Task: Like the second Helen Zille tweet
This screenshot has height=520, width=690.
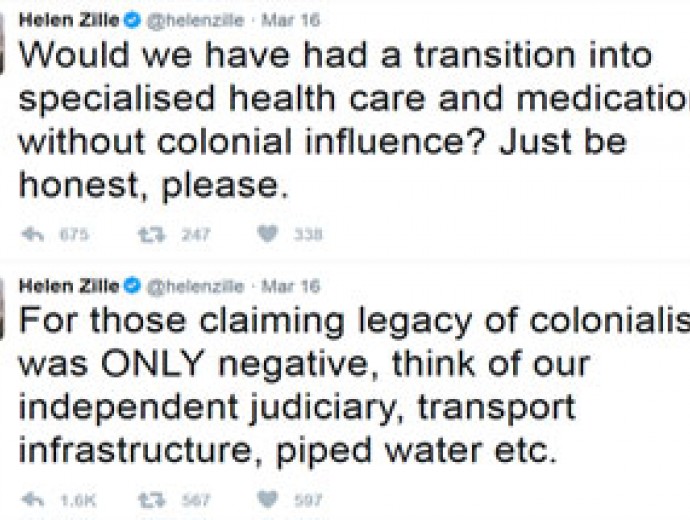Action: 268,499
